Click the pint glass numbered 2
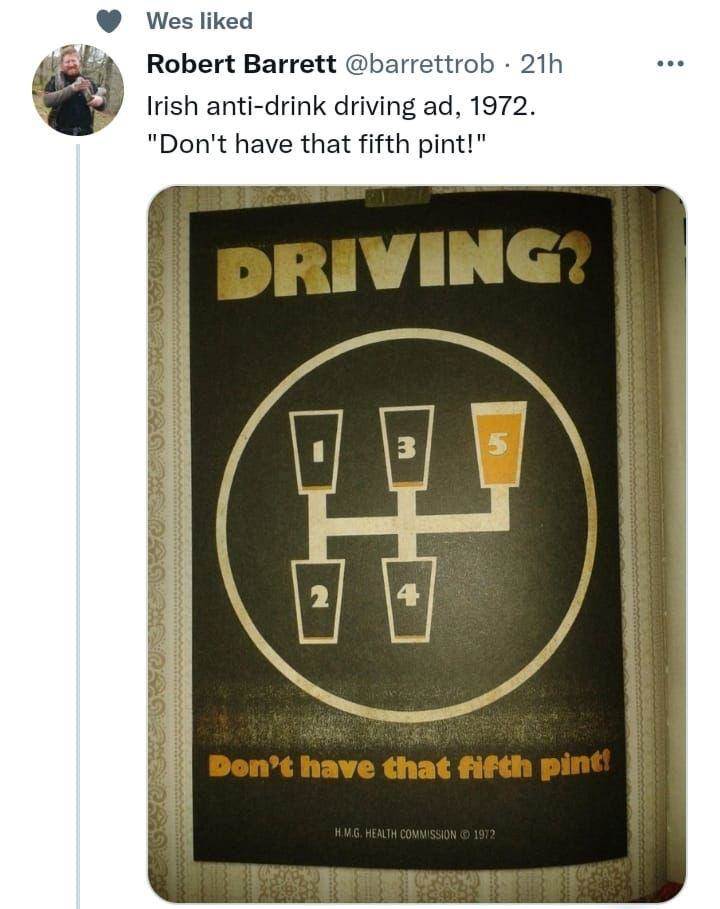 (x=318, y=598)
